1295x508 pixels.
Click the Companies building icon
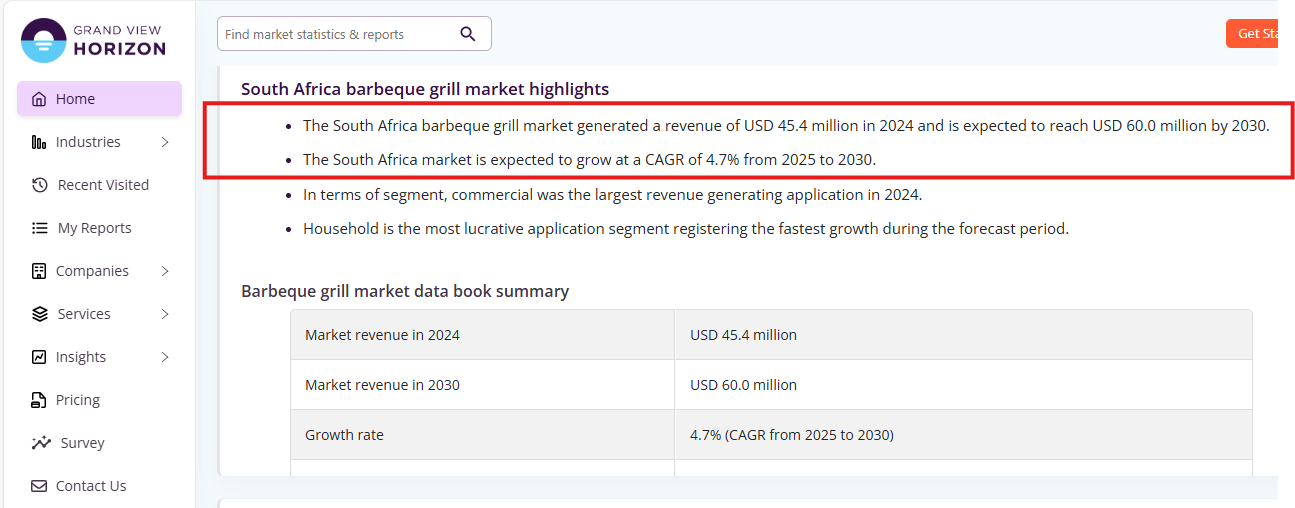(39, 271)
